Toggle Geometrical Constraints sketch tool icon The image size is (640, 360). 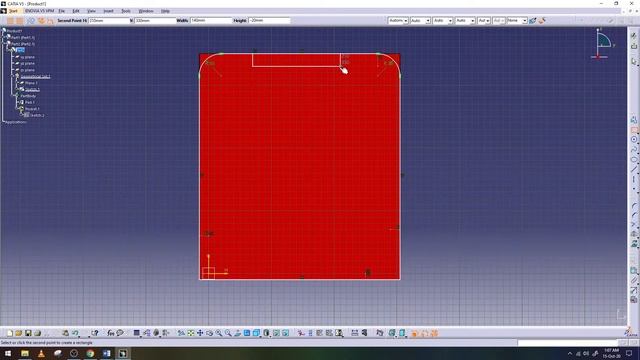coord(41,20)
